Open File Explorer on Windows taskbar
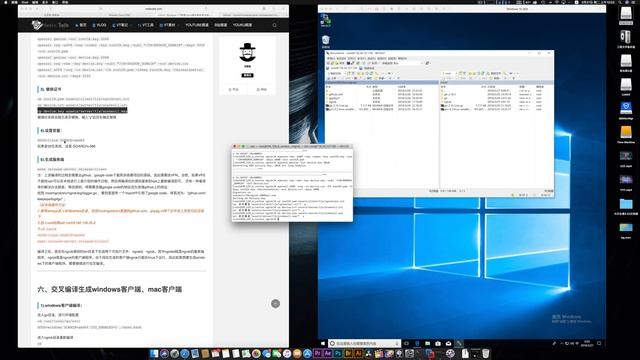 click(x=427, y=344)
